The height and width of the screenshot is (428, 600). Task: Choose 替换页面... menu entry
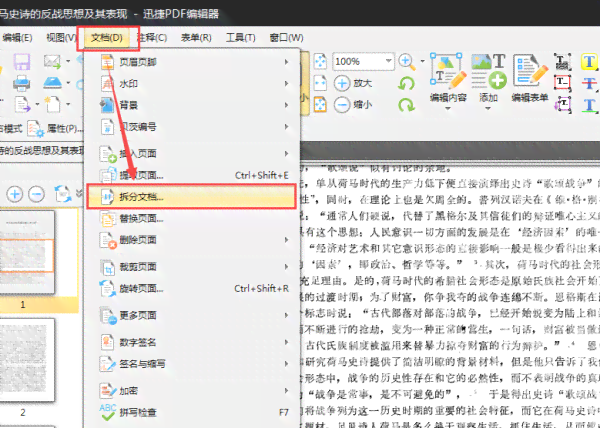(191, 218)
